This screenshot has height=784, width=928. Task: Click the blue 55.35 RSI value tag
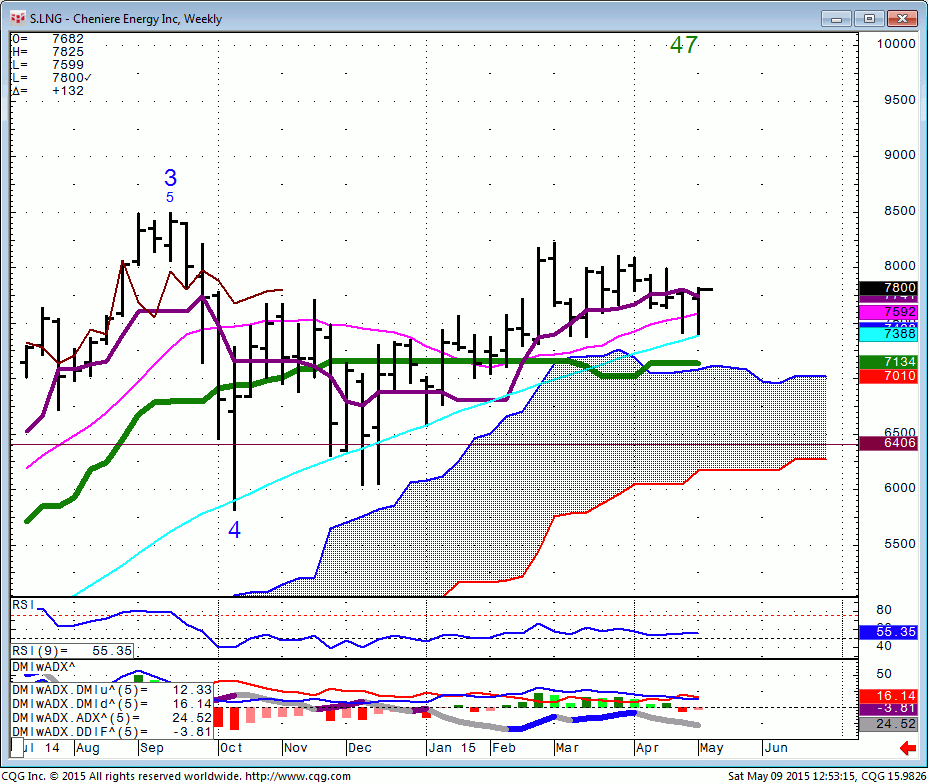pyautogui.click(x=888, y=632)
